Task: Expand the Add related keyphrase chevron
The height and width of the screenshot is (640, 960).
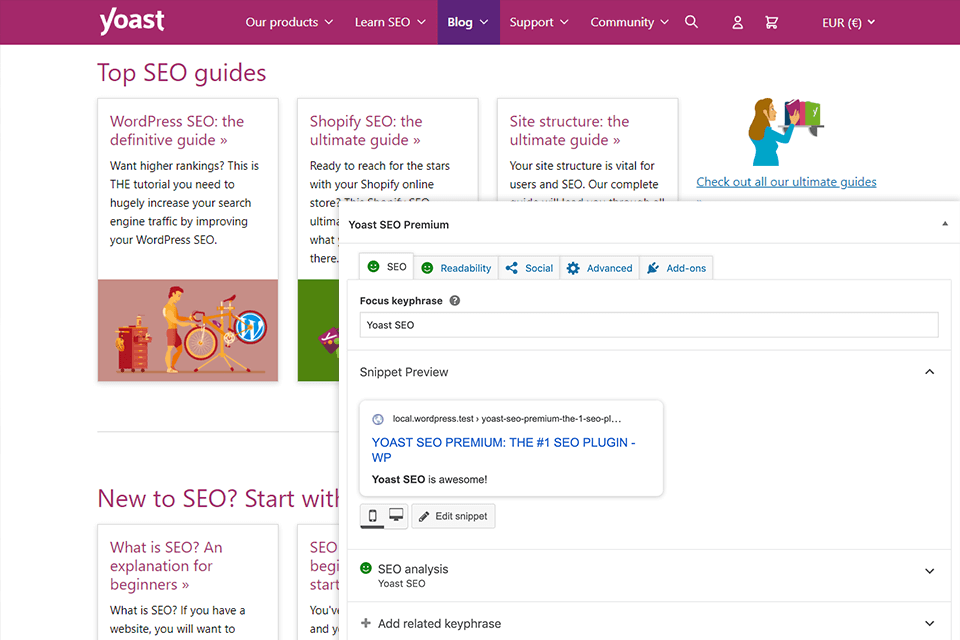Action: 929,623
